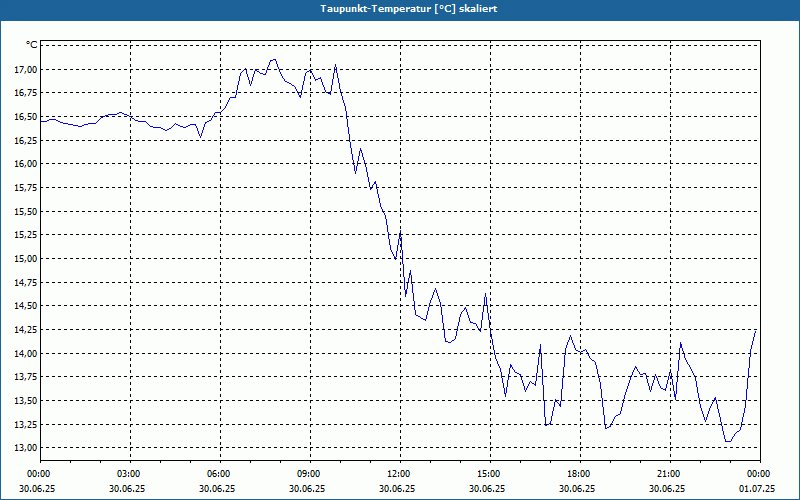Screen dimensions: 800x500
Task: Click the '30.06.25' date under 21:00
Action: click(x=667, y=488)
